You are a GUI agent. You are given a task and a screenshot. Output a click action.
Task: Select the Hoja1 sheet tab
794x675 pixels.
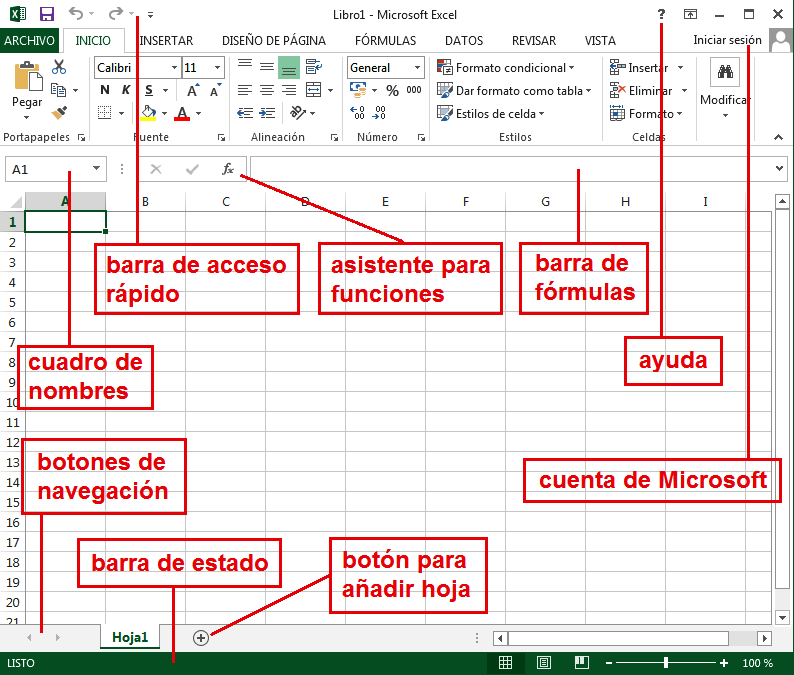coord(130,637)
